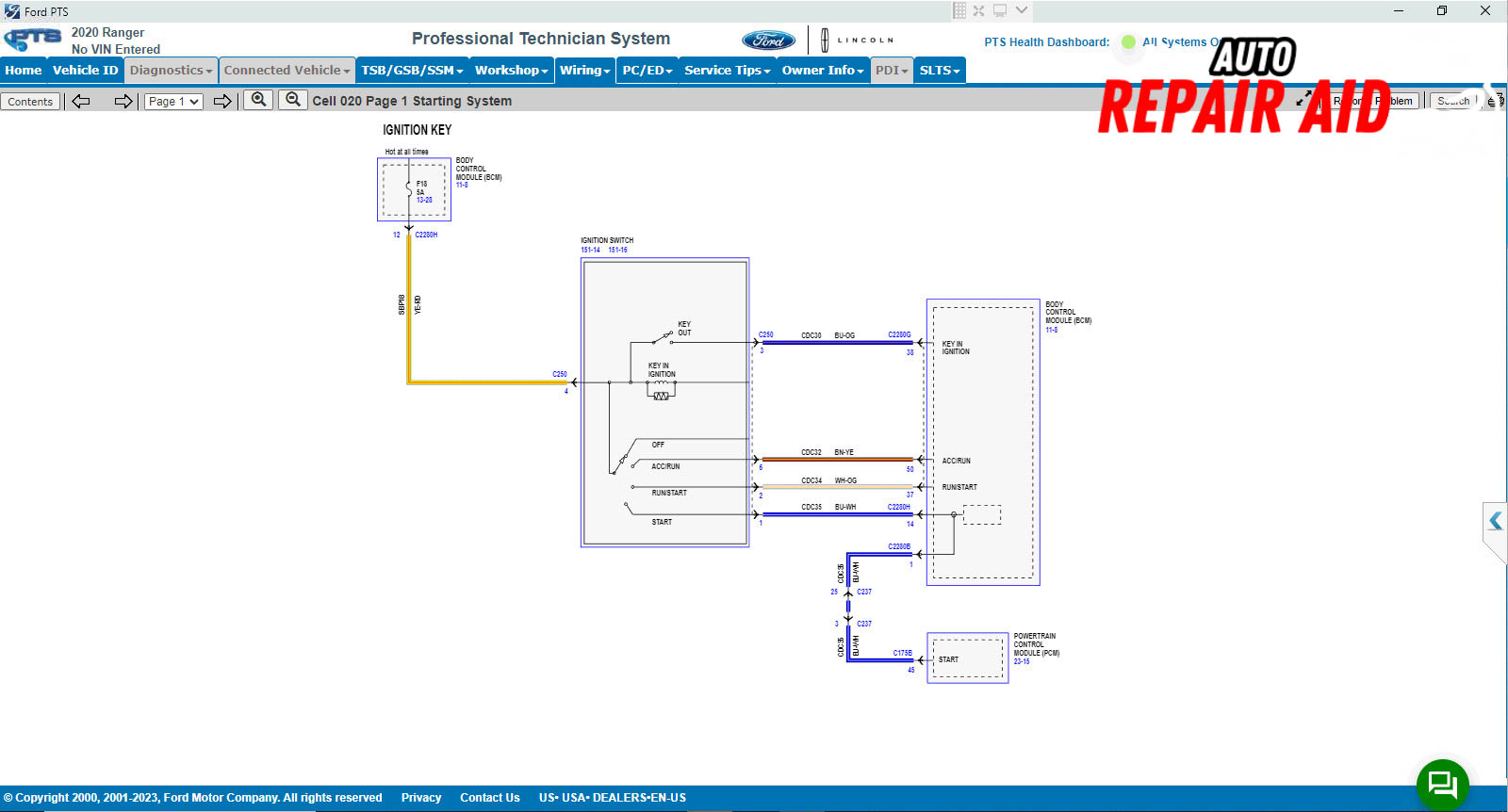Expand diagram to full screen with diagonal arrows

tap(1304, 98)
